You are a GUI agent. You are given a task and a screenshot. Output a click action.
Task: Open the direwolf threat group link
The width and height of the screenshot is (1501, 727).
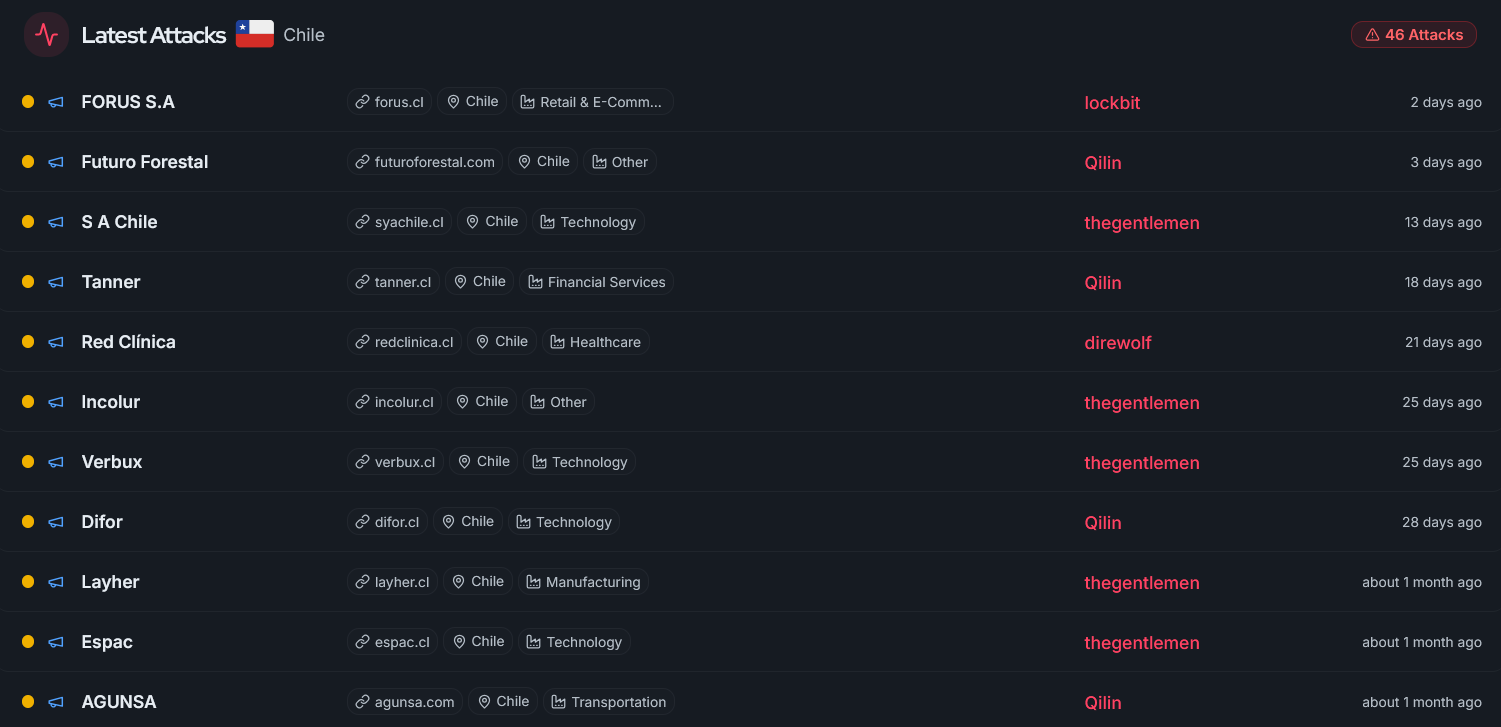(x=1118, y=343)
